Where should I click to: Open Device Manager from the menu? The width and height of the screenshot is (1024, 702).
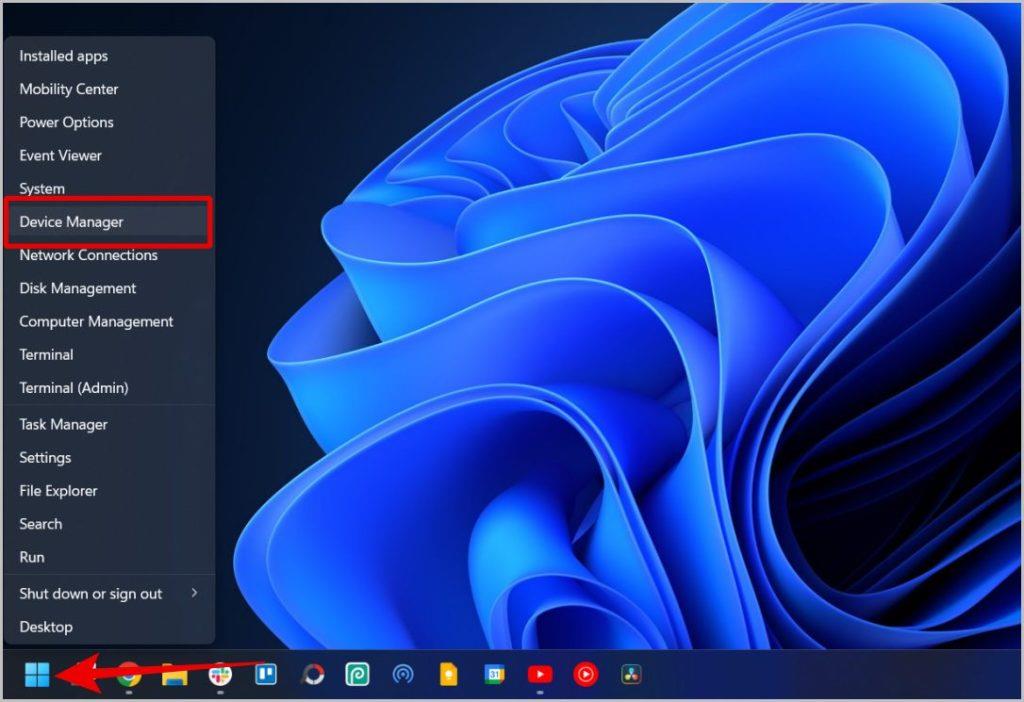point(109,222)
